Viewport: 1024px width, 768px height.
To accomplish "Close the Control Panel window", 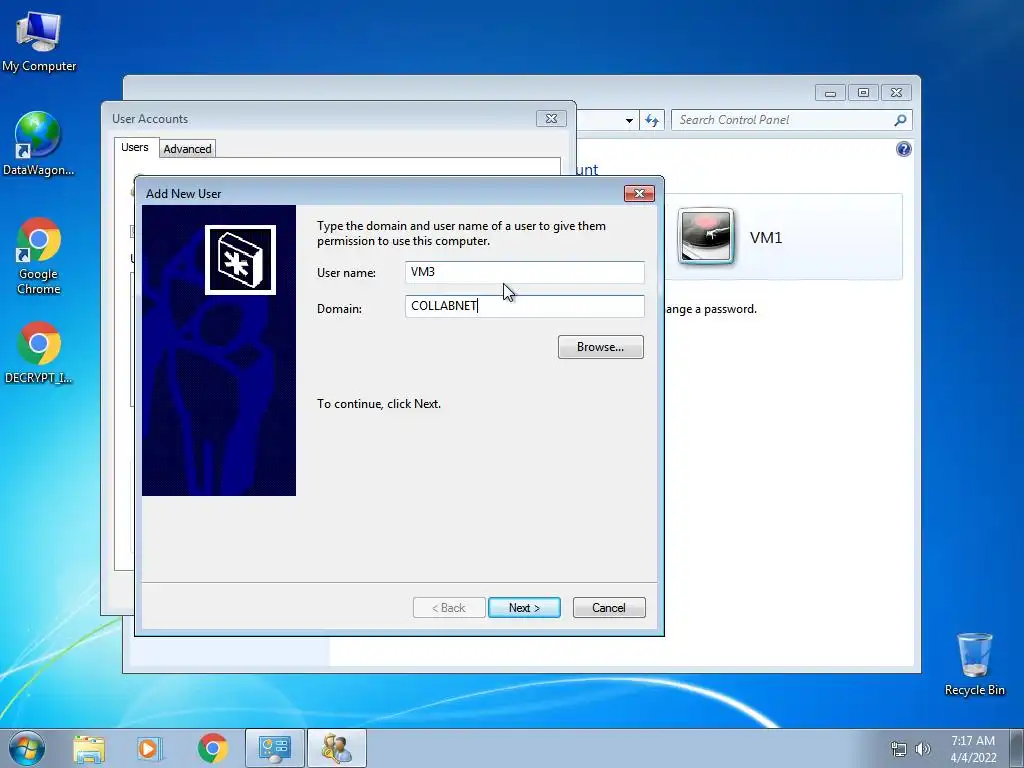I will pyautogui.click(x=896, y=93).
